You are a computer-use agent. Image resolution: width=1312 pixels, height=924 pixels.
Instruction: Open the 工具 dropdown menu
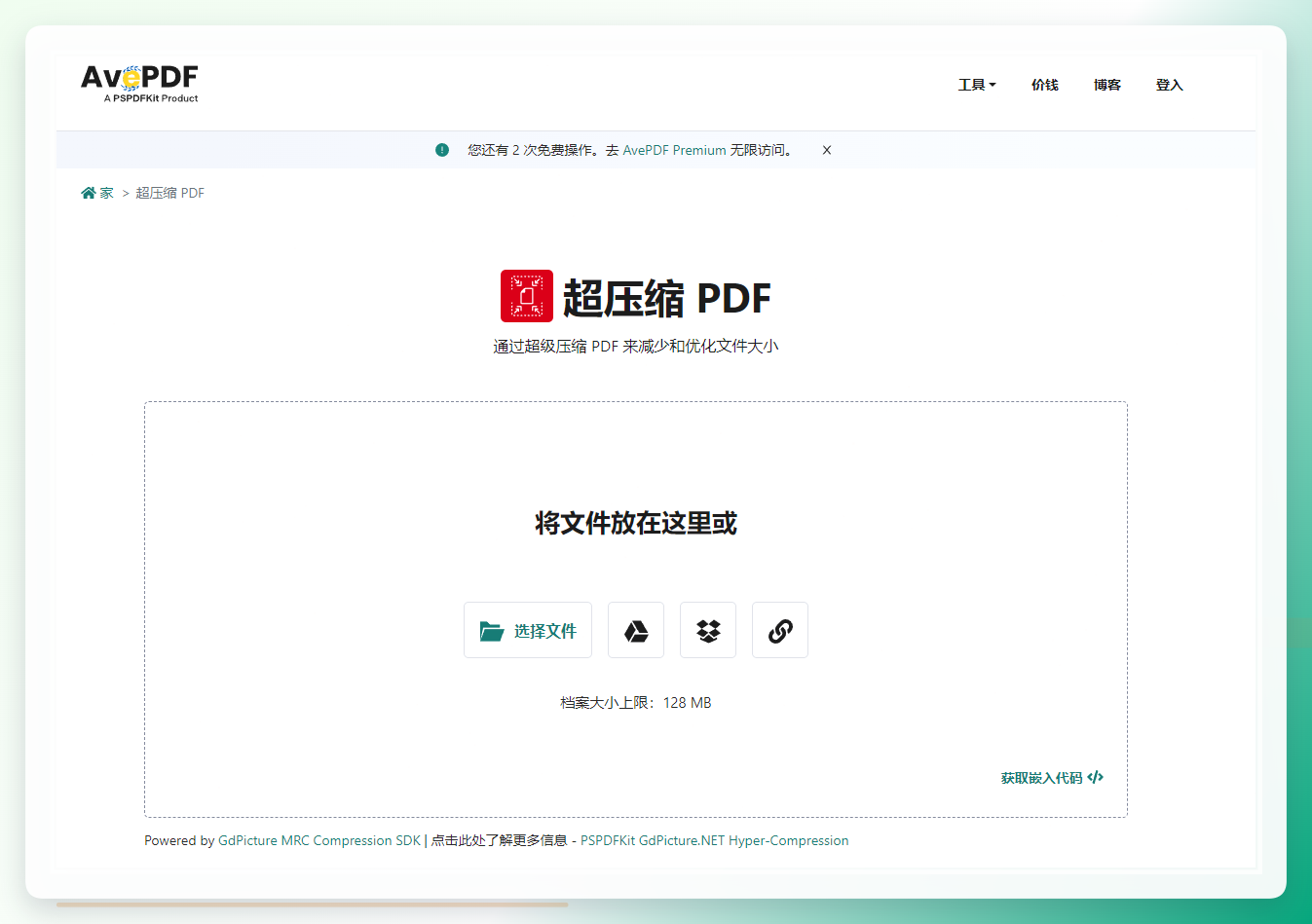(977, 85)
